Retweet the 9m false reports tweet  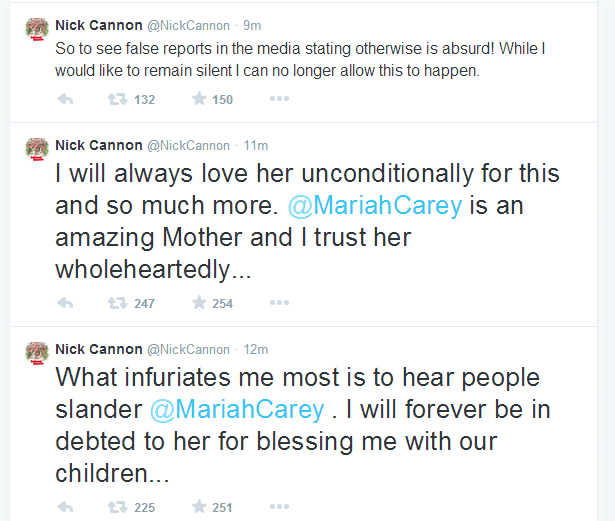pos(115,99)
